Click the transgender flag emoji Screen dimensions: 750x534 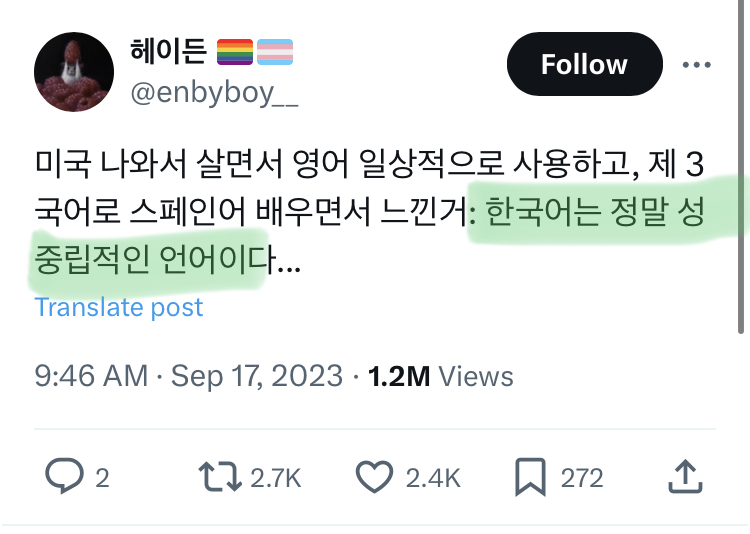[275, 50]
